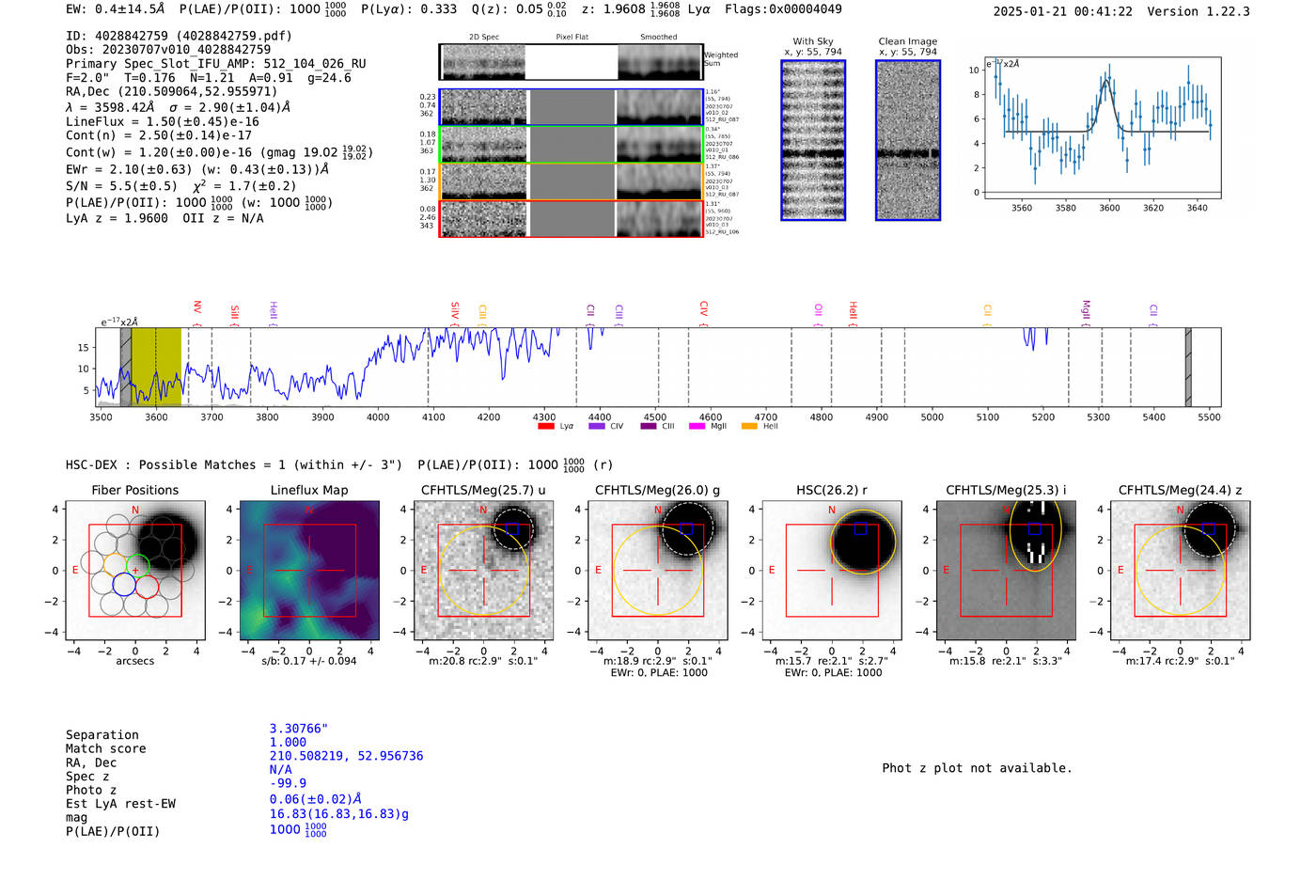The width and height of the screenshot is (1316, 896).
Task: Select the magenta MgII legend swatch
Action: point(697,426)
